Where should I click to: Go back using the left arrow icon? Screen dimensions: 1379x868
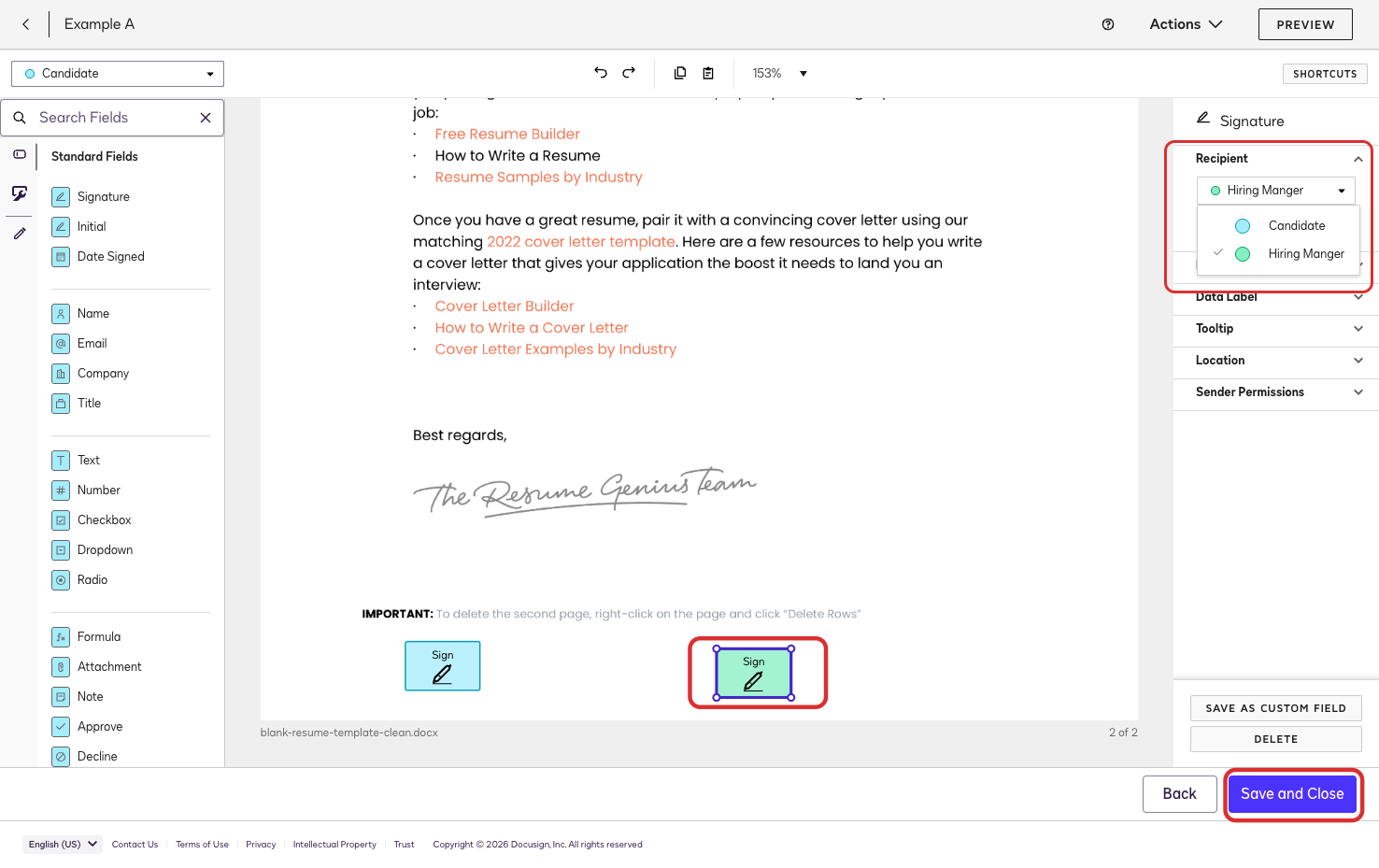[x=26, y=24]
